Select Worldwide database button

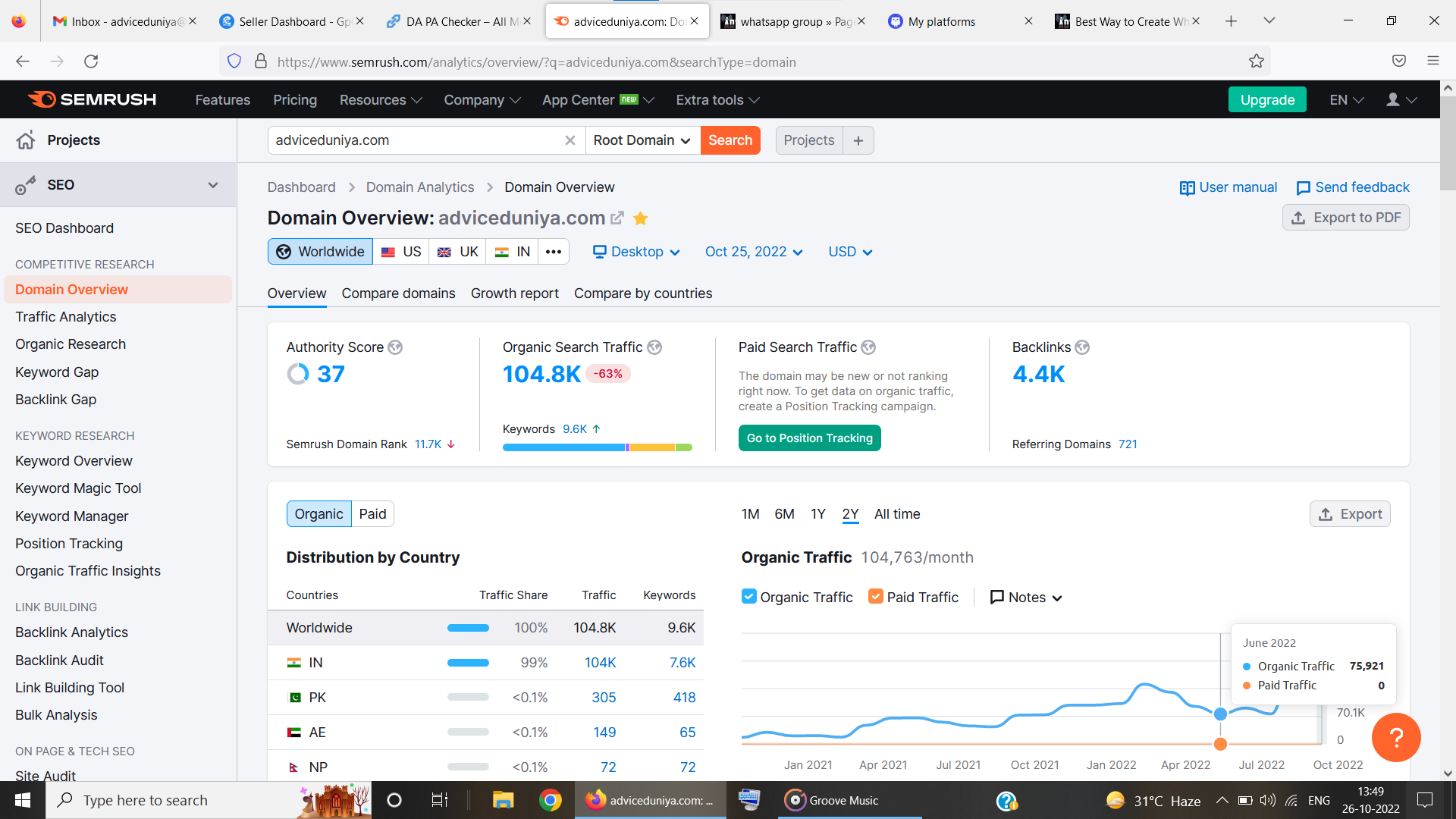320,252
